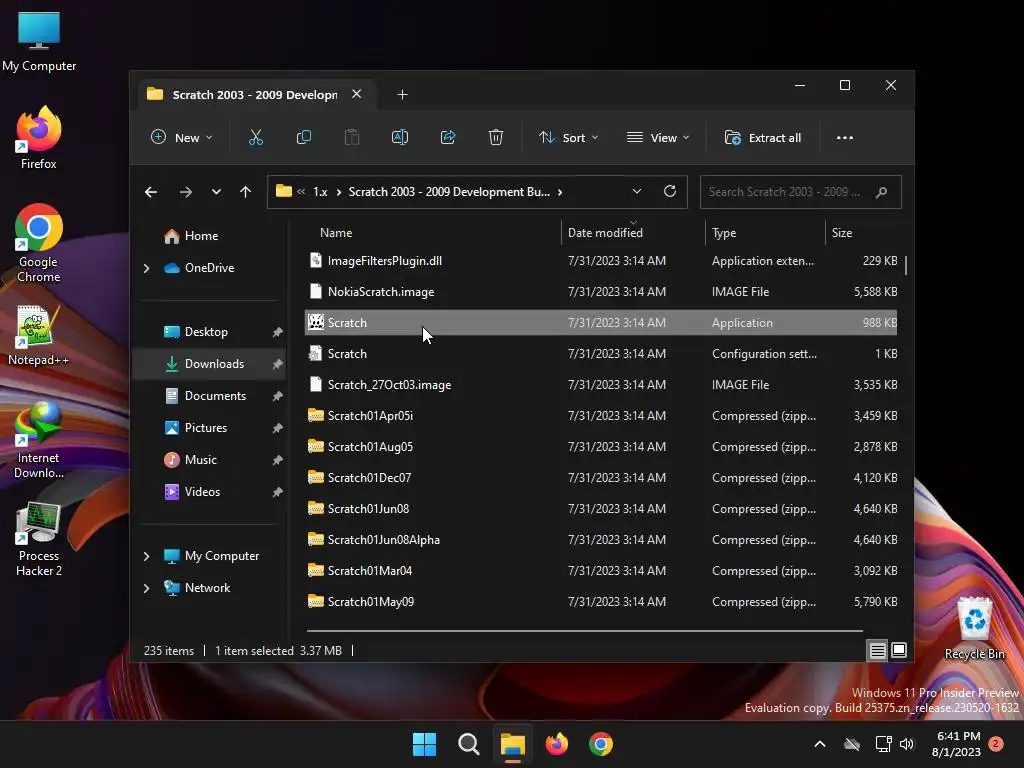Select Scratch01Jun08Alpha zip folder
This screenshot has height=768, width=1024.
[x=601, y=540]
